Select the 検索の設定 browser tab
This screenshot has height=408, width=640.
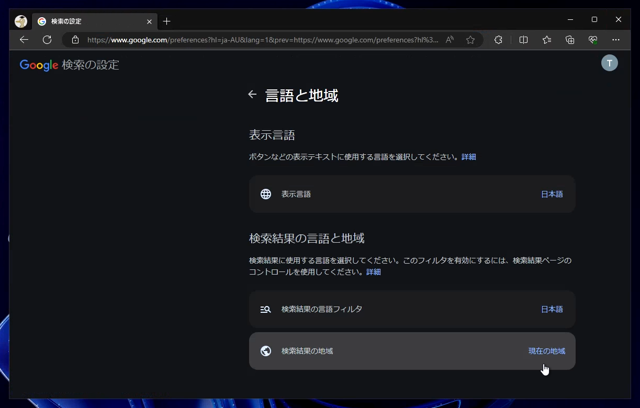(x=95, y=21)
